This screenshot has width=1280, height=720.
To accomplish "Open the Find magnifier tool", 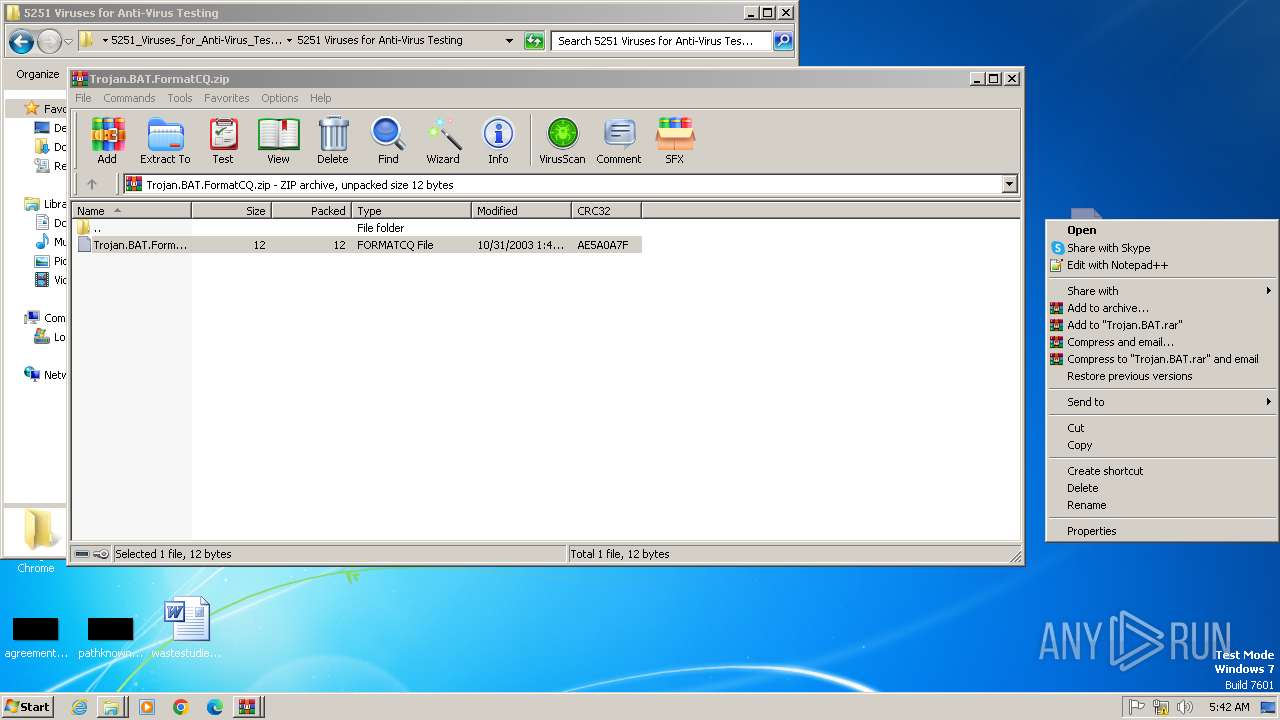I will coord(388,141).
